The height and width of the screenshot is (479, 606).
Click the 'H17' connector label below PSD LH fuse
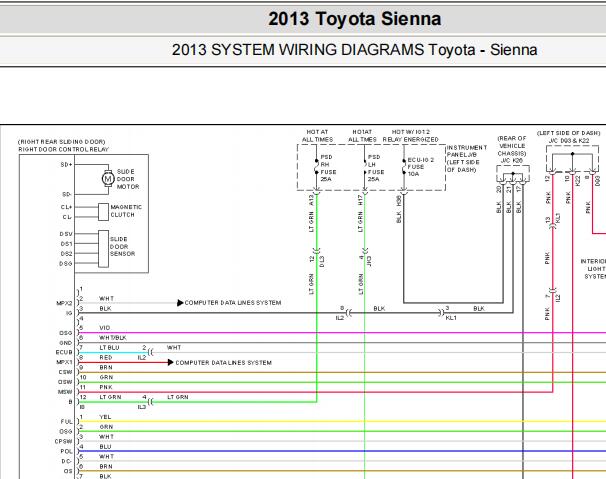pos(360,200)
